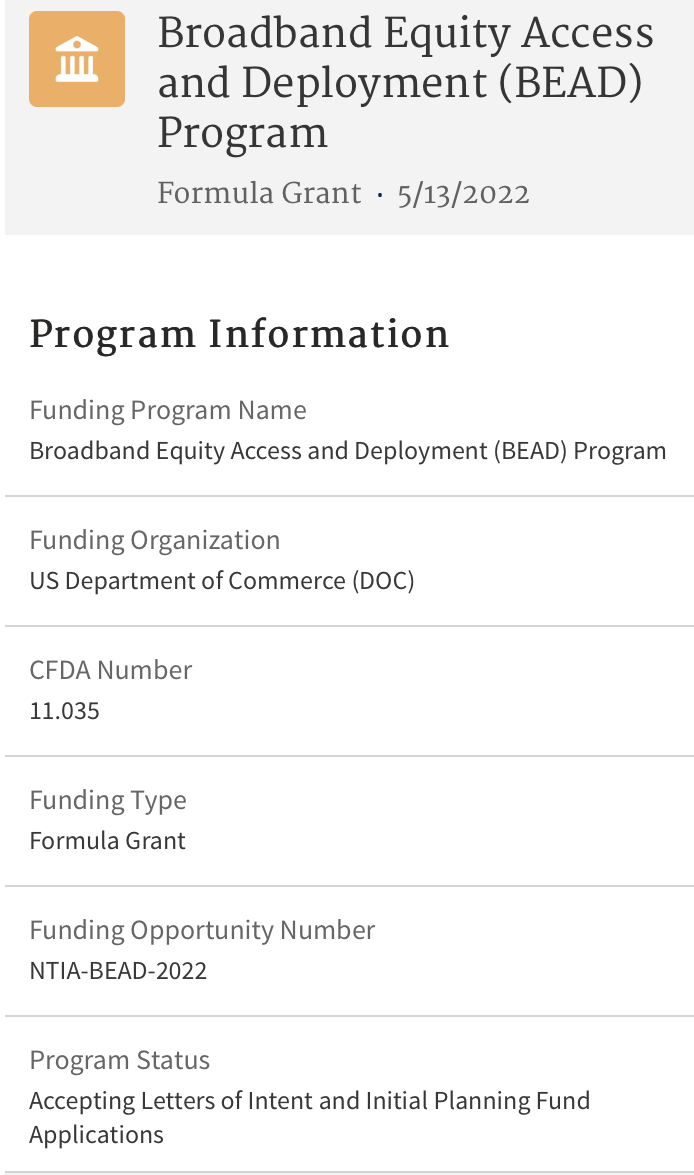
Task: Select the Program Information section heading
Action: tap(239, 334)
